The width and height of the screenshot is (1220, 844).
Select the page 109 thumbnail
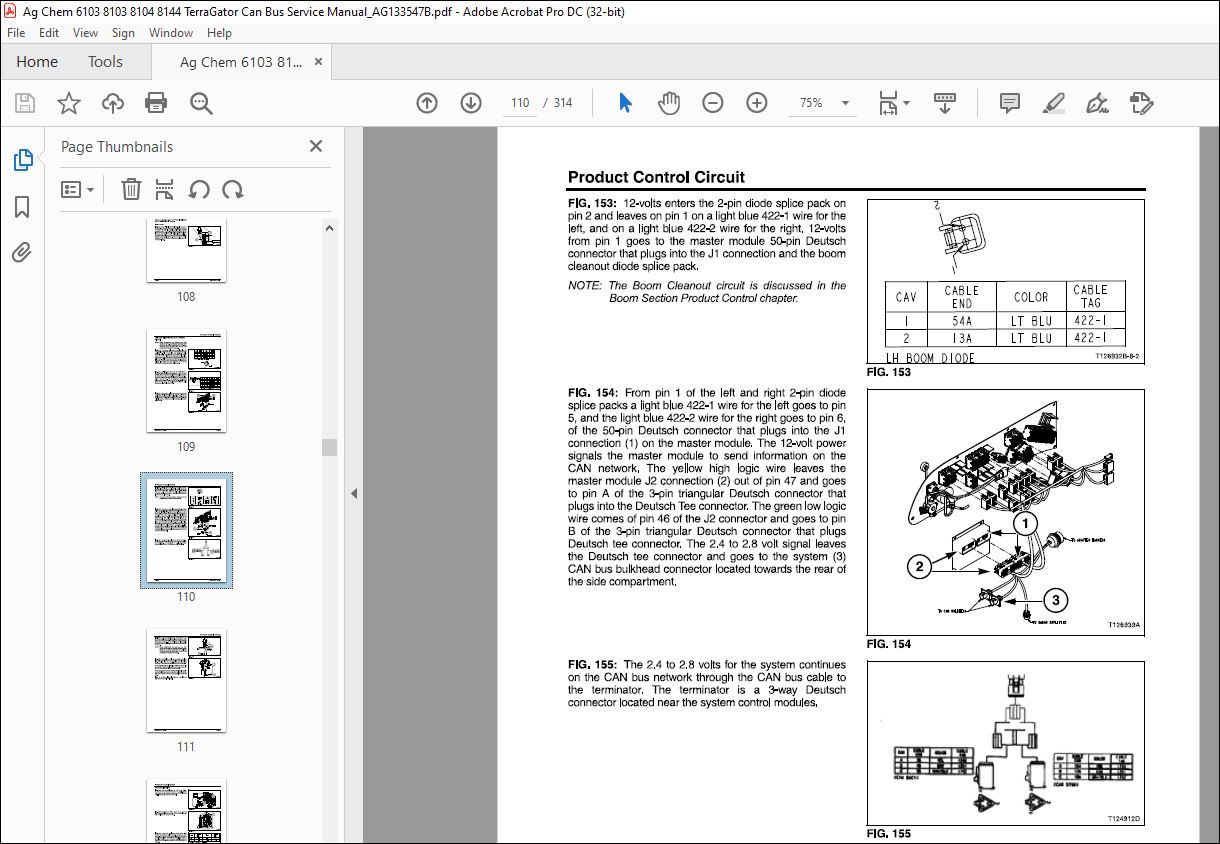pos(186,381)
